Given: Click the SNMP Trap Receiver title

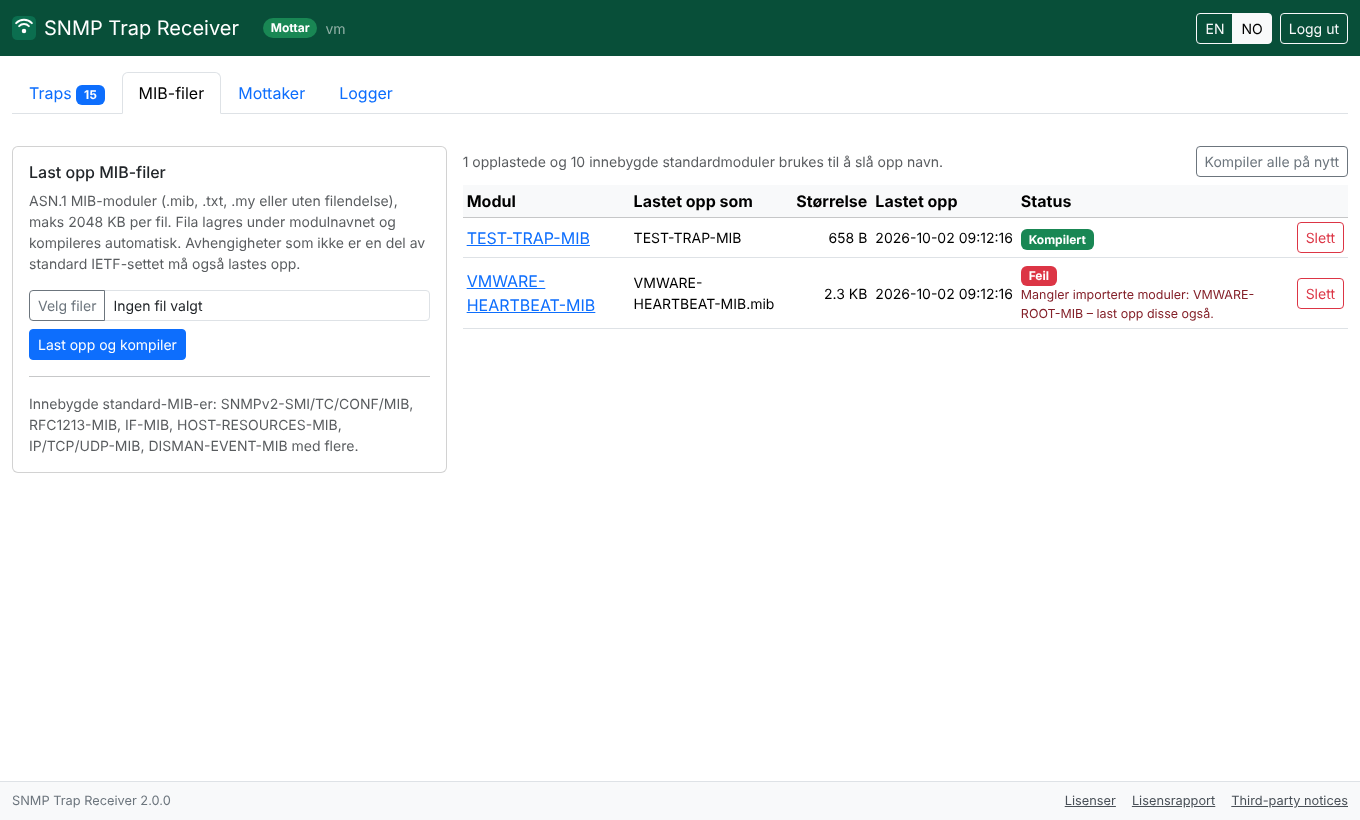Looking at the screenshot, I should pyautogui.click(x=141, y=28).
